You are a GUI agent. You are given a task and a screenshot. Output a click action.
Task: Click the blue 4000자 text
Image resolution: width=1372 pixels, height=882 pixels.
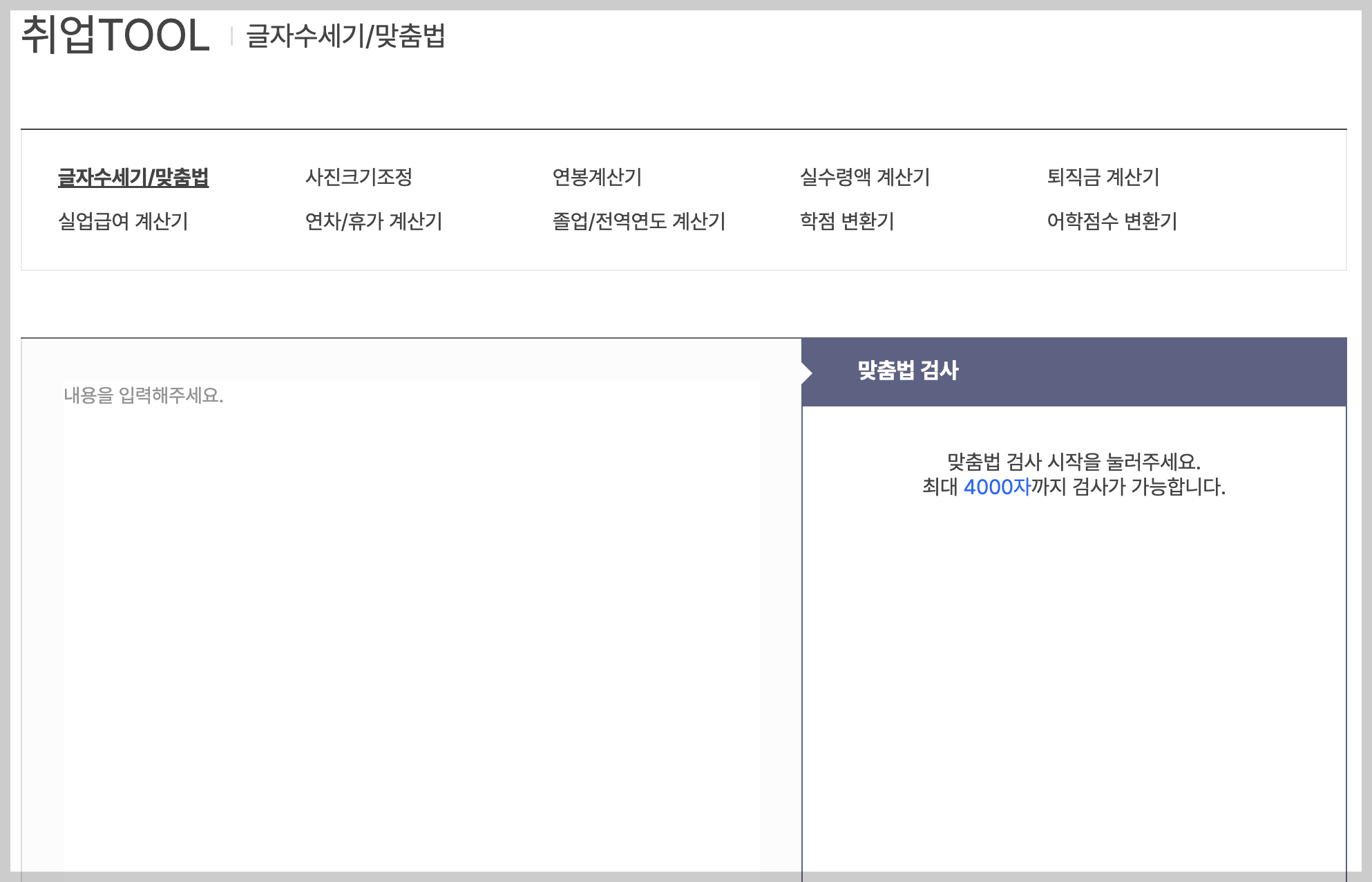[996, 487]
